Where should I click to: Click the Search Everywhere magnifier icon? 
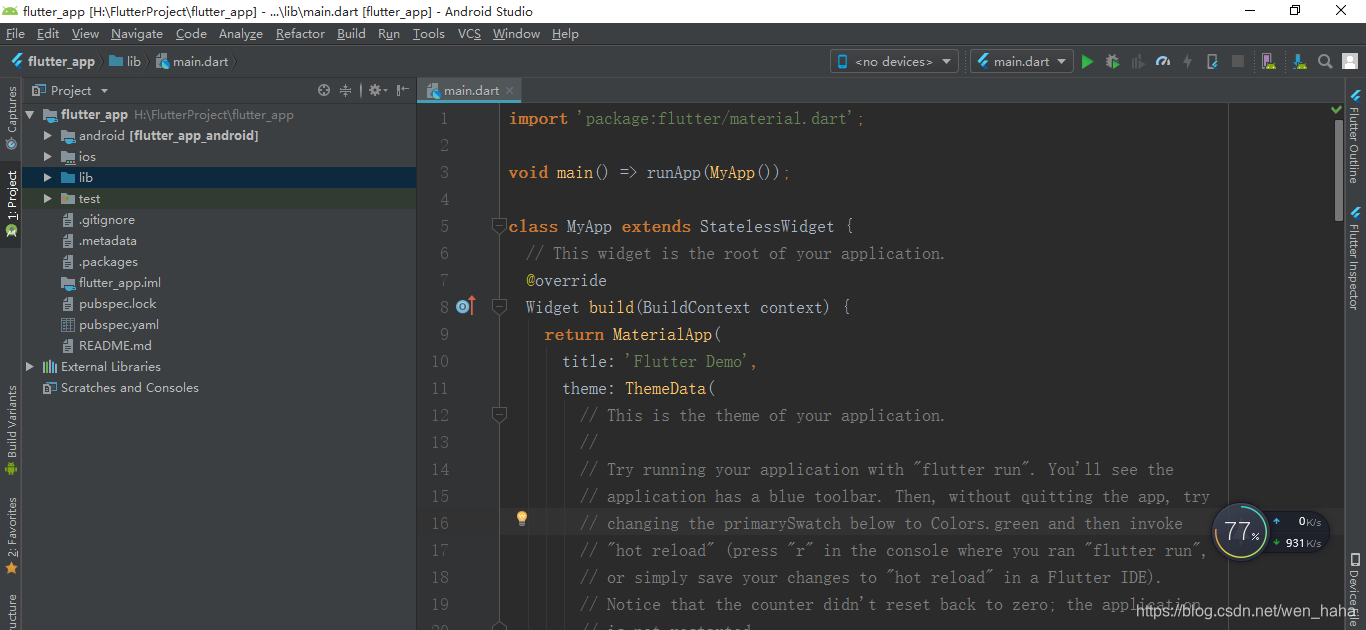[x=1325, y=61]
